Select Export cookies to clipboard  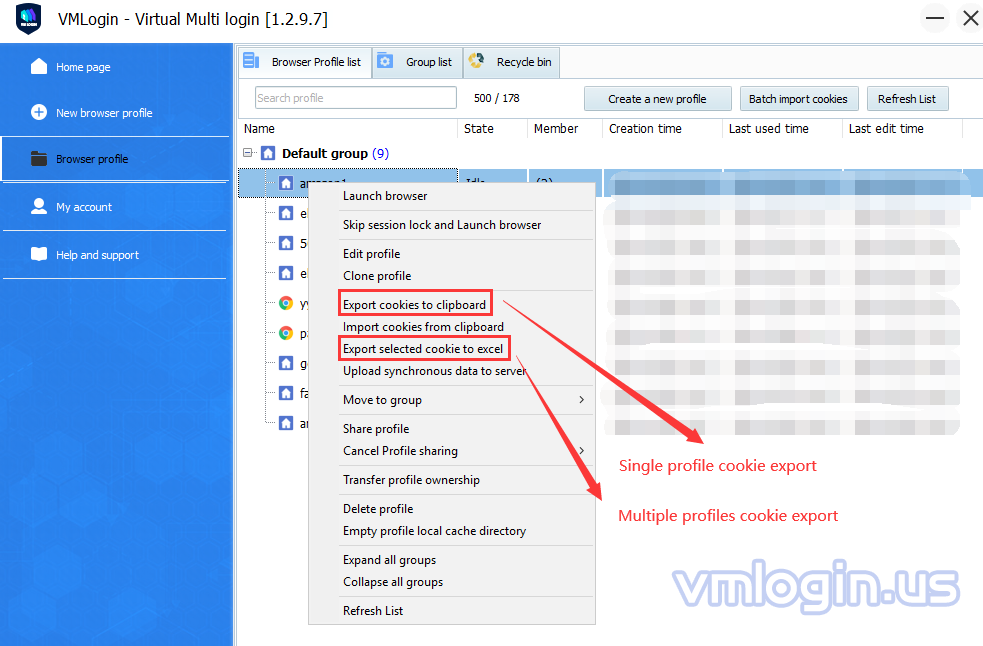click(x=414, y=305)
